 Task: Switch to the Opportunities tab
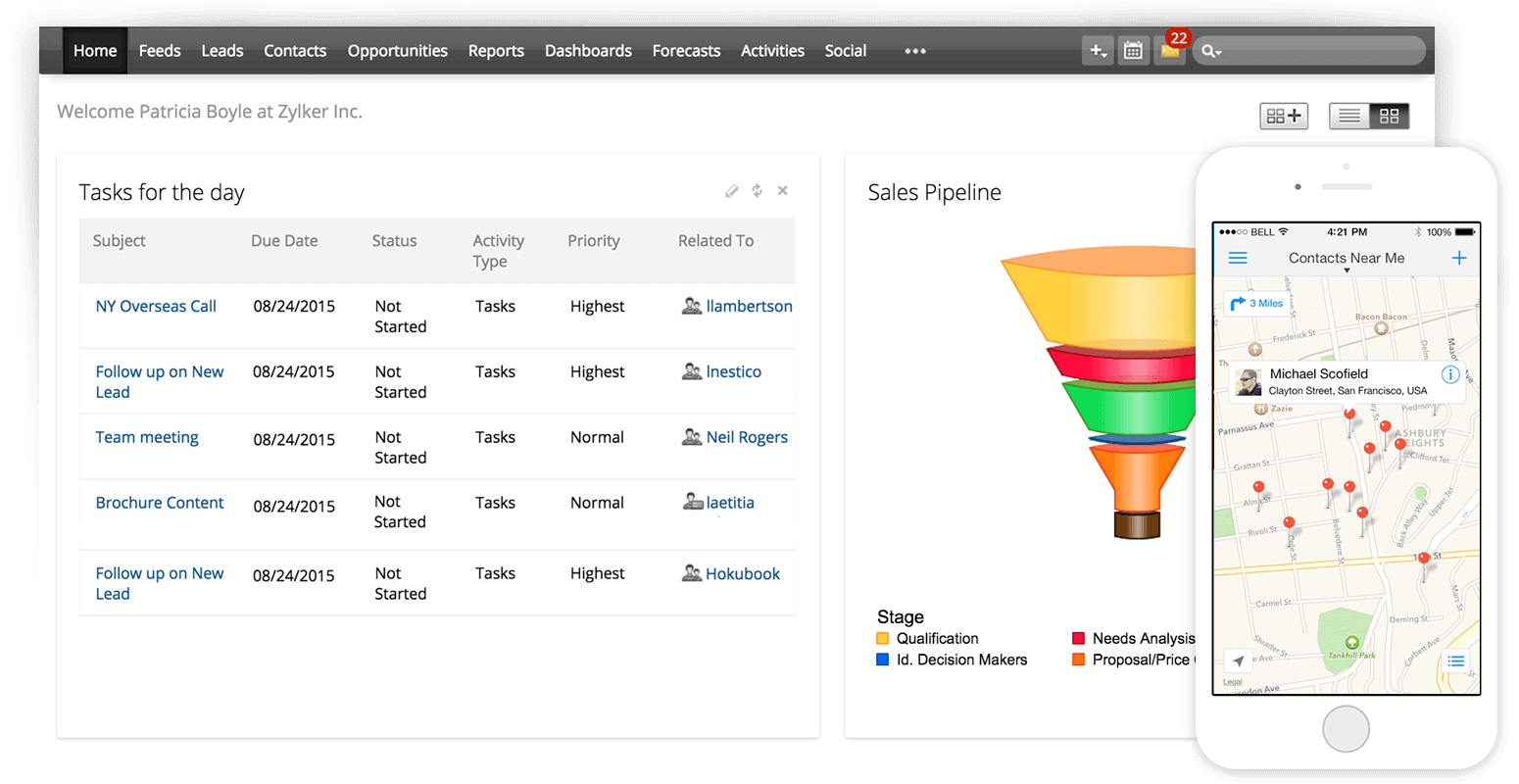(397, 50)
